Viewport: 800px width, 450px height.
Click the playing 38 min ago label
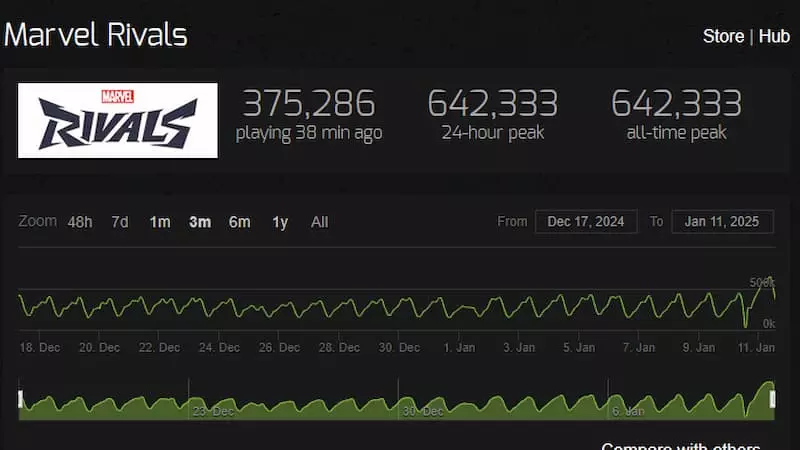pyautogui.click(x=309, y=133)
